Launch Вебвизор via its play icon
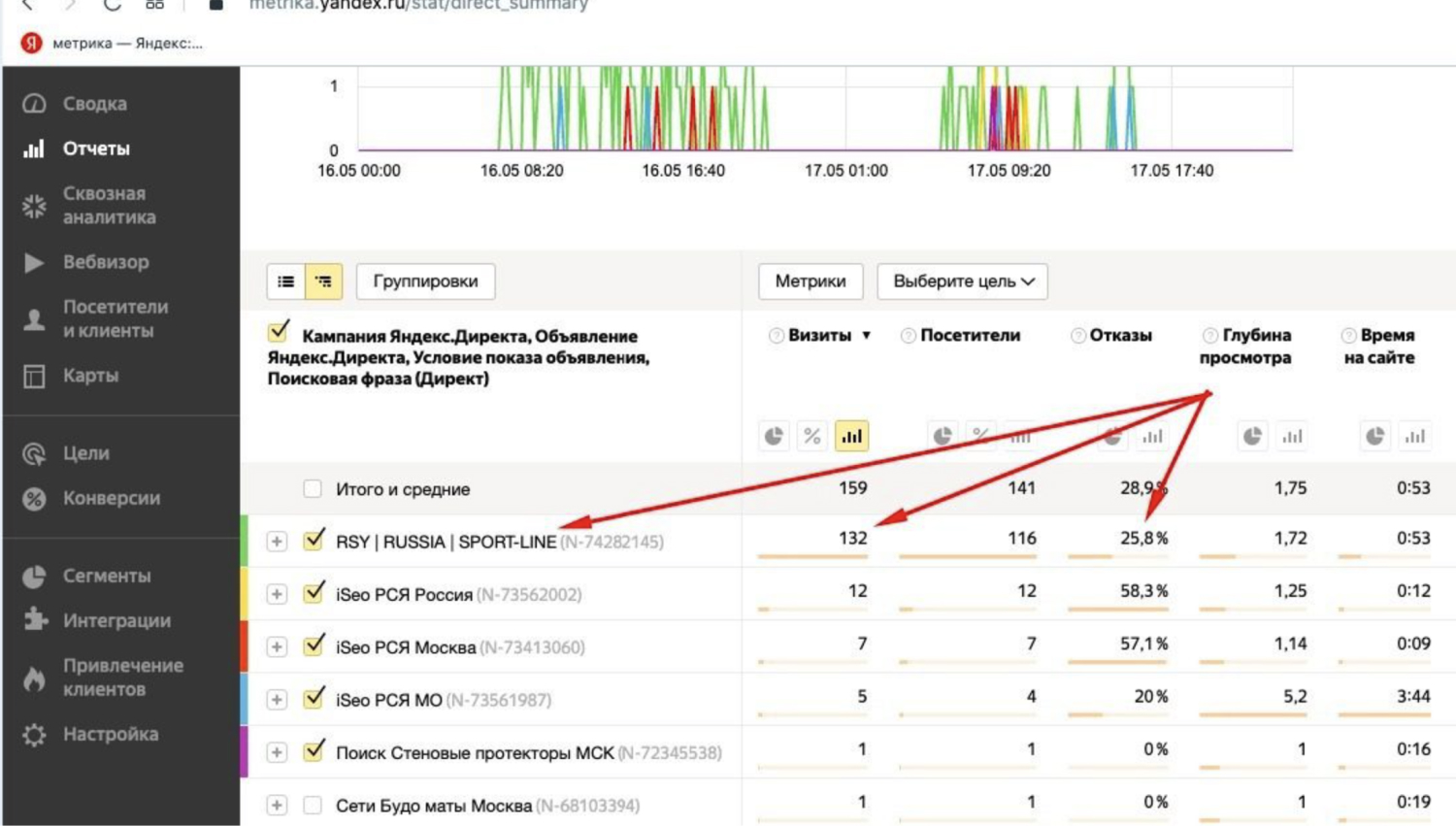Image resolution: width=1456 pixels, height=826 pixels. click(34, 262)
